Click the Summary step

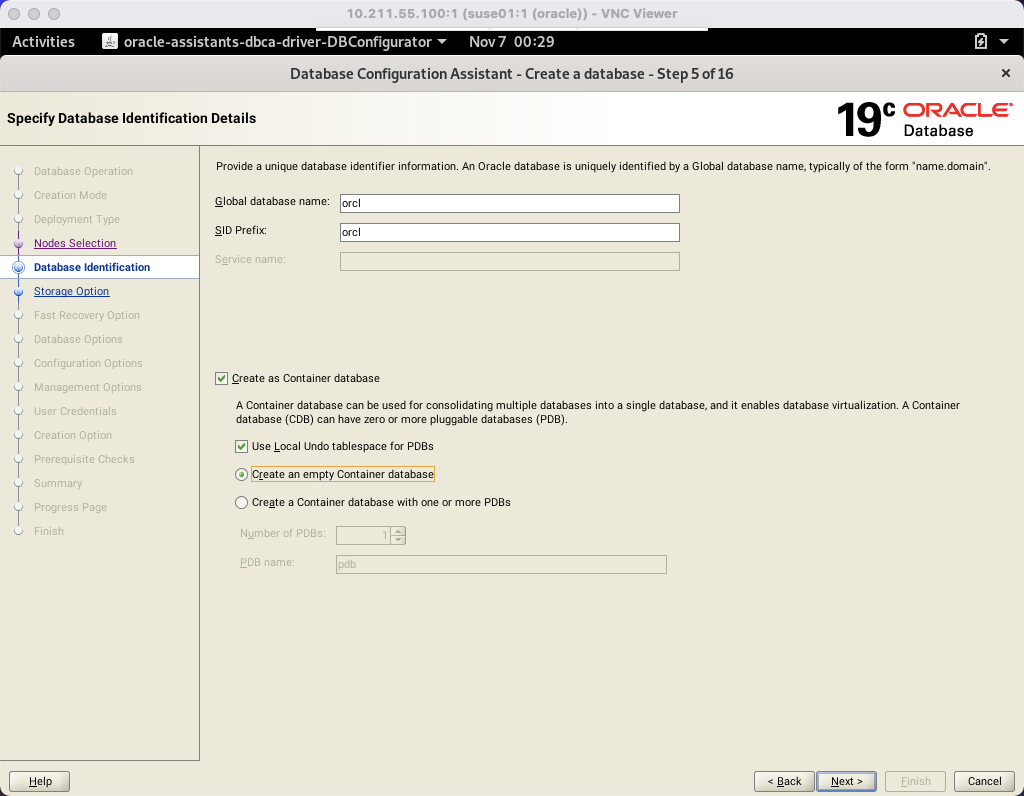(57, 483)
